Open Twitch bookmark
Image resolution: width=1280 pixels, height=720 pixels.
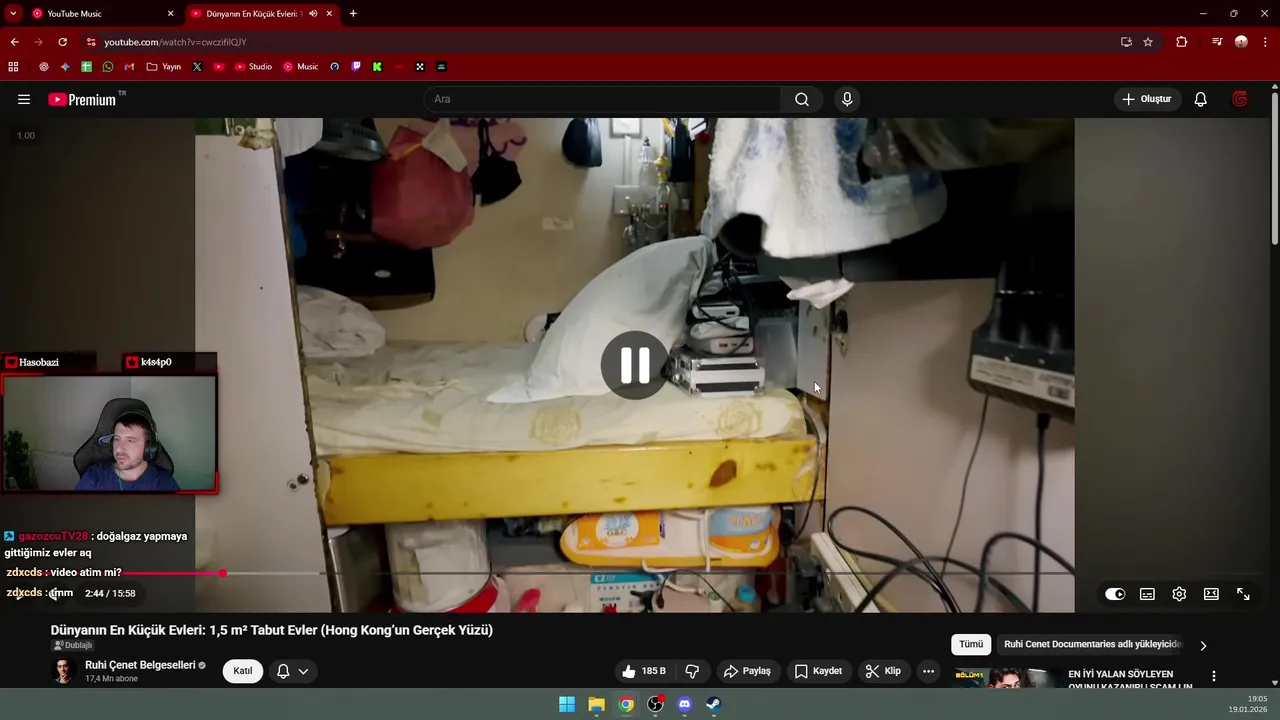click(356, 67)
